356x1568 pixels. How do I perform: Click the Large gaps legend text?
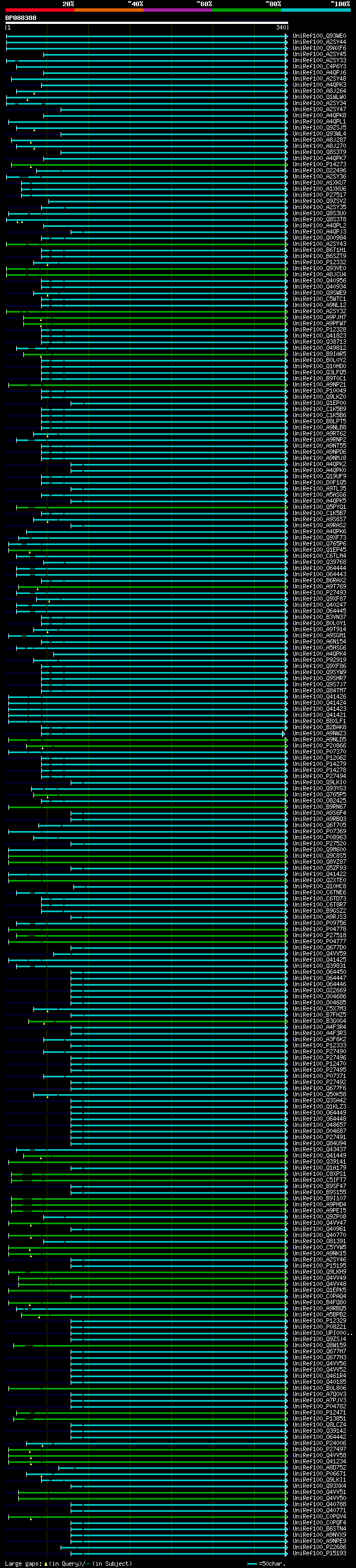click(x=68, y=1564)
